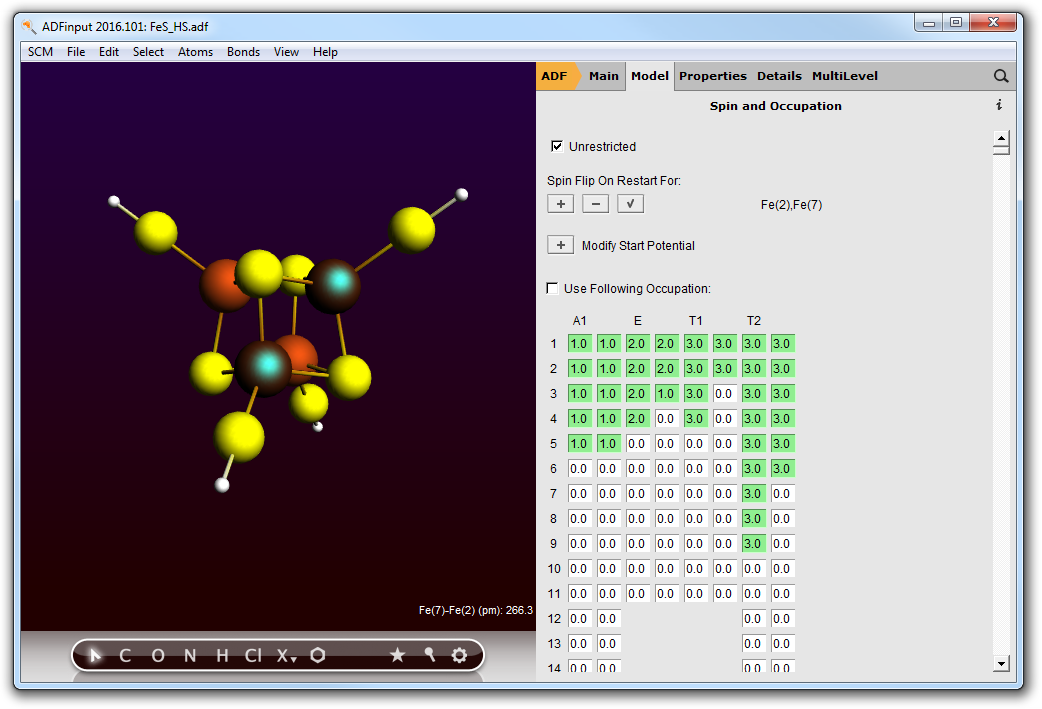Pick the Chlorine atom tool

pos(253,656)
